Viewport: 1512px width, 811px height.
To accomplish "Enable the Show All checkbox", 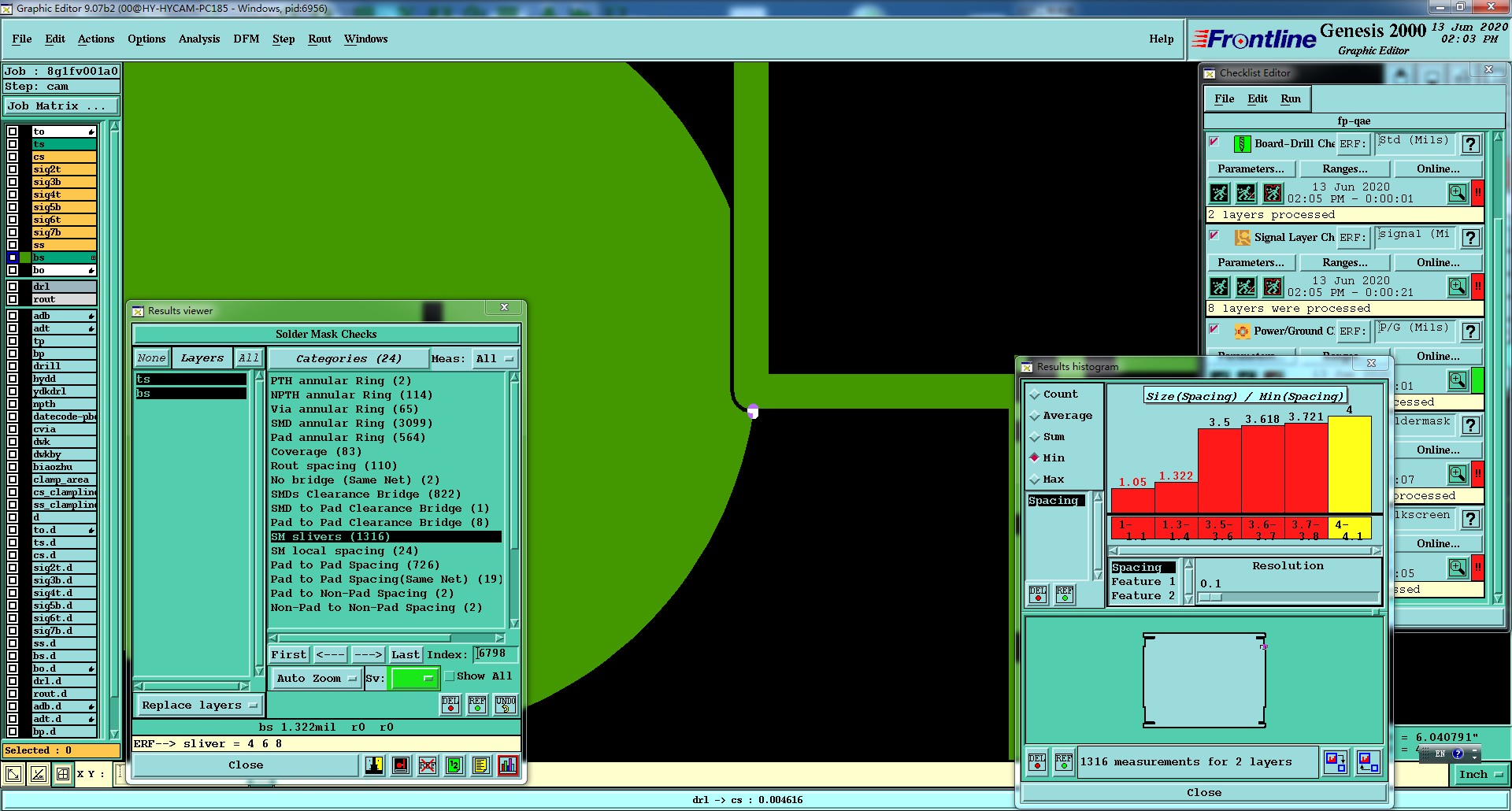I will click(x=450, y=676).
